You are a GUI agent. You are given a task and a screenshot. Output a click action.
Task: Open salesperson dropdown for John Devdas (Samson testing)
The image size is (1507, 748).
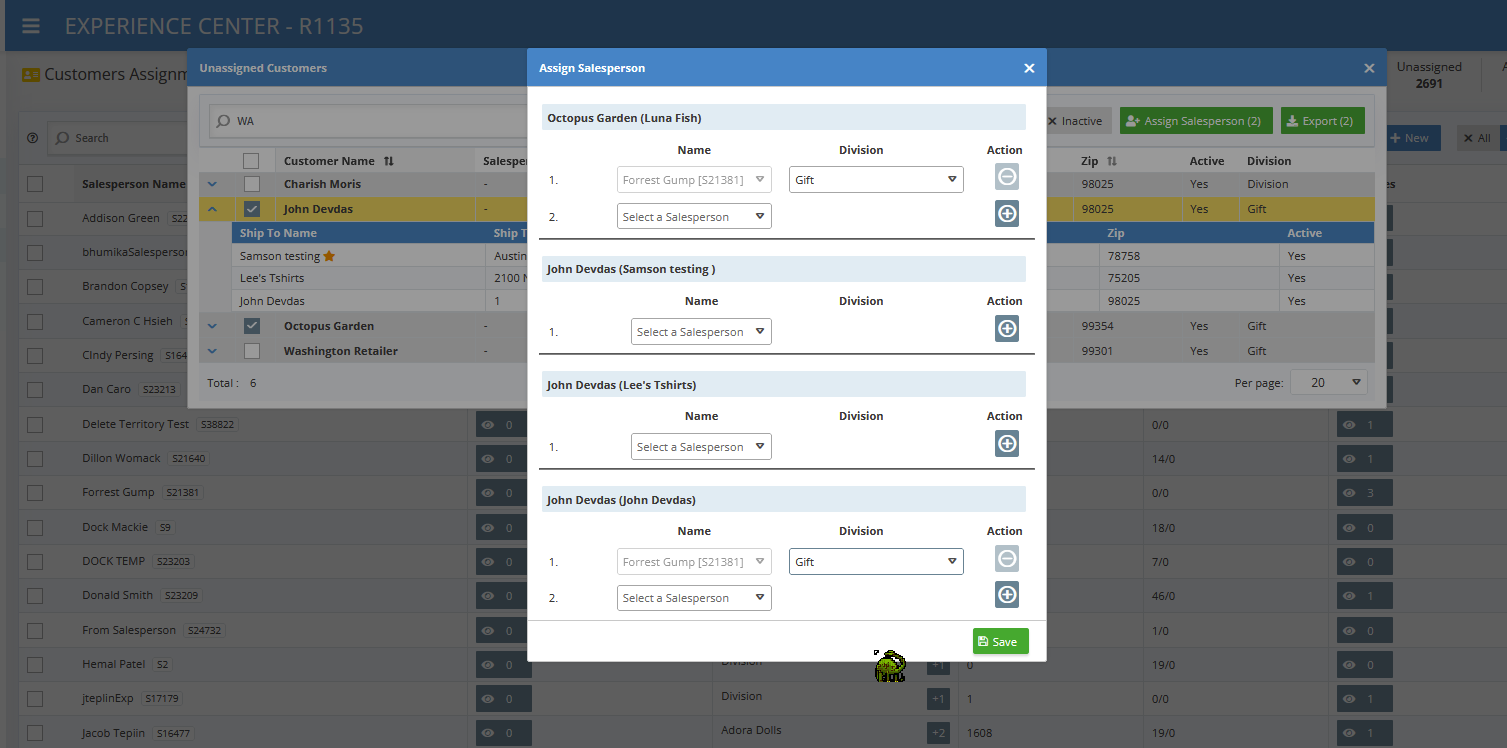(700, 332)
